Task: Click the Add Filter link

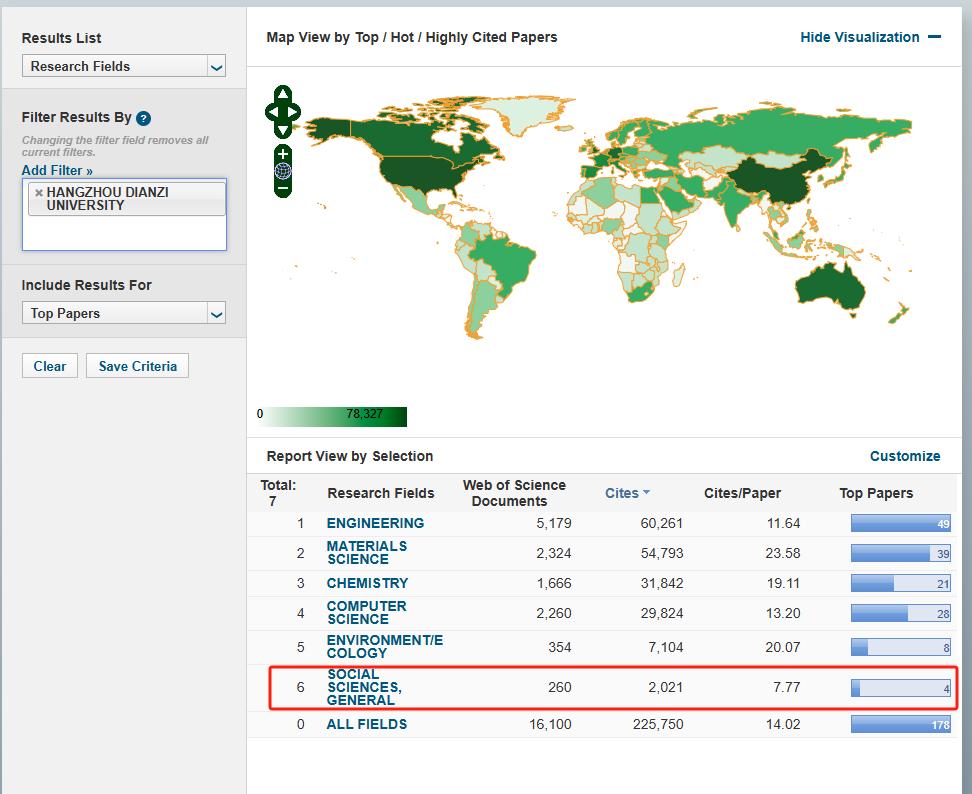Action: [57, 171]
